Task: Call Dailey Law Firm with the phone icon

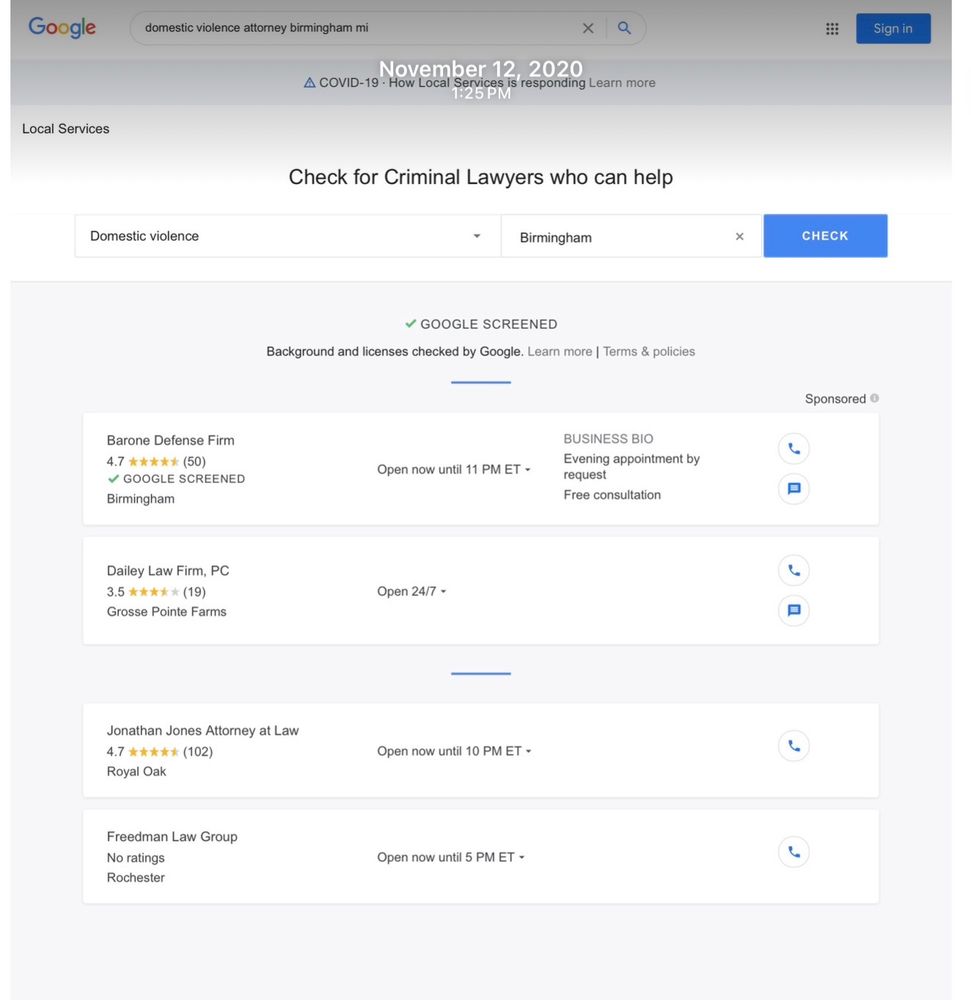Action: pyautogui.click(x=793, y=569)
